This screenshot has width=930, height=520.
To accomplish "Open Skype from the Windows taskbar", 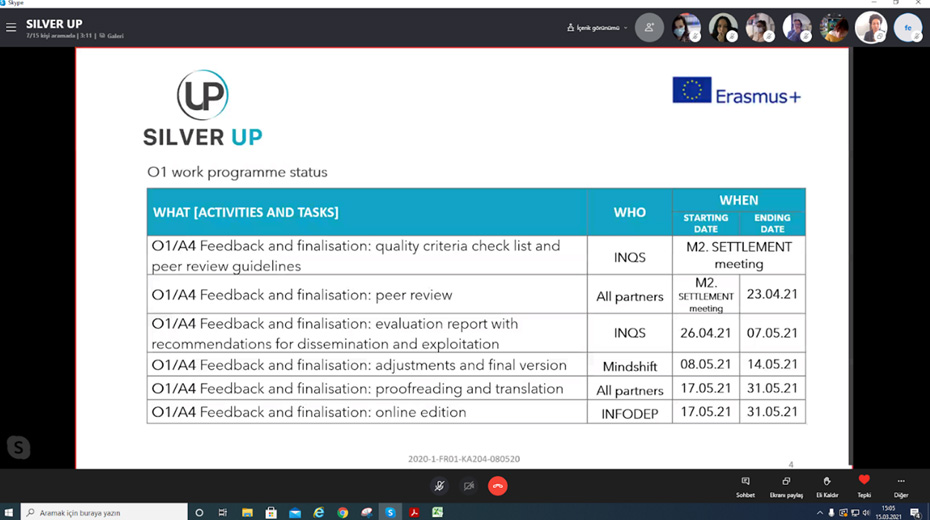I will click(x=390, y=512).
